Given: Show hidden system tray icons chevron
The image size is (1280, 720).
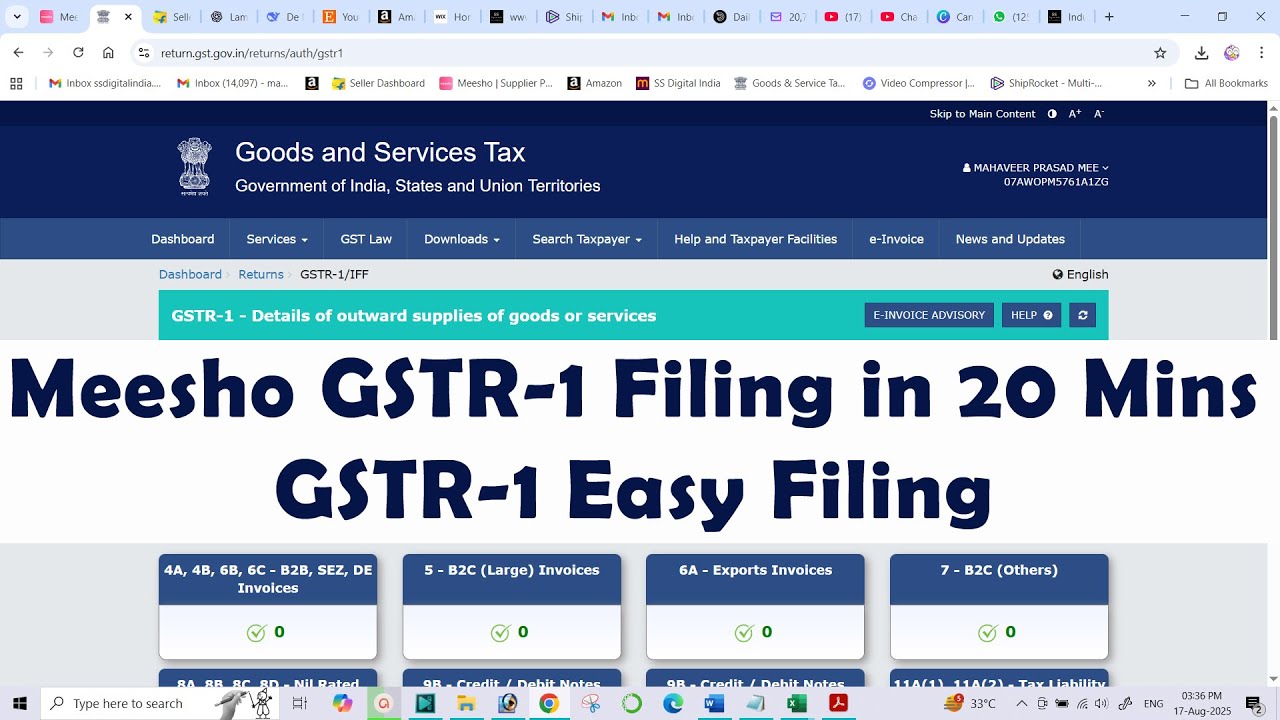Looking at the screenshot, I should point(1021,704).
